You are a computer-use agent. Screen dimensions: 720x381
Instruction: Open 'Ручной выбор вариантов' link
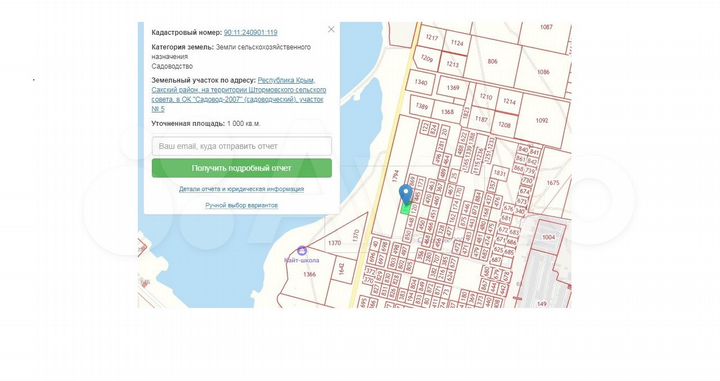(x=242, y=205)
